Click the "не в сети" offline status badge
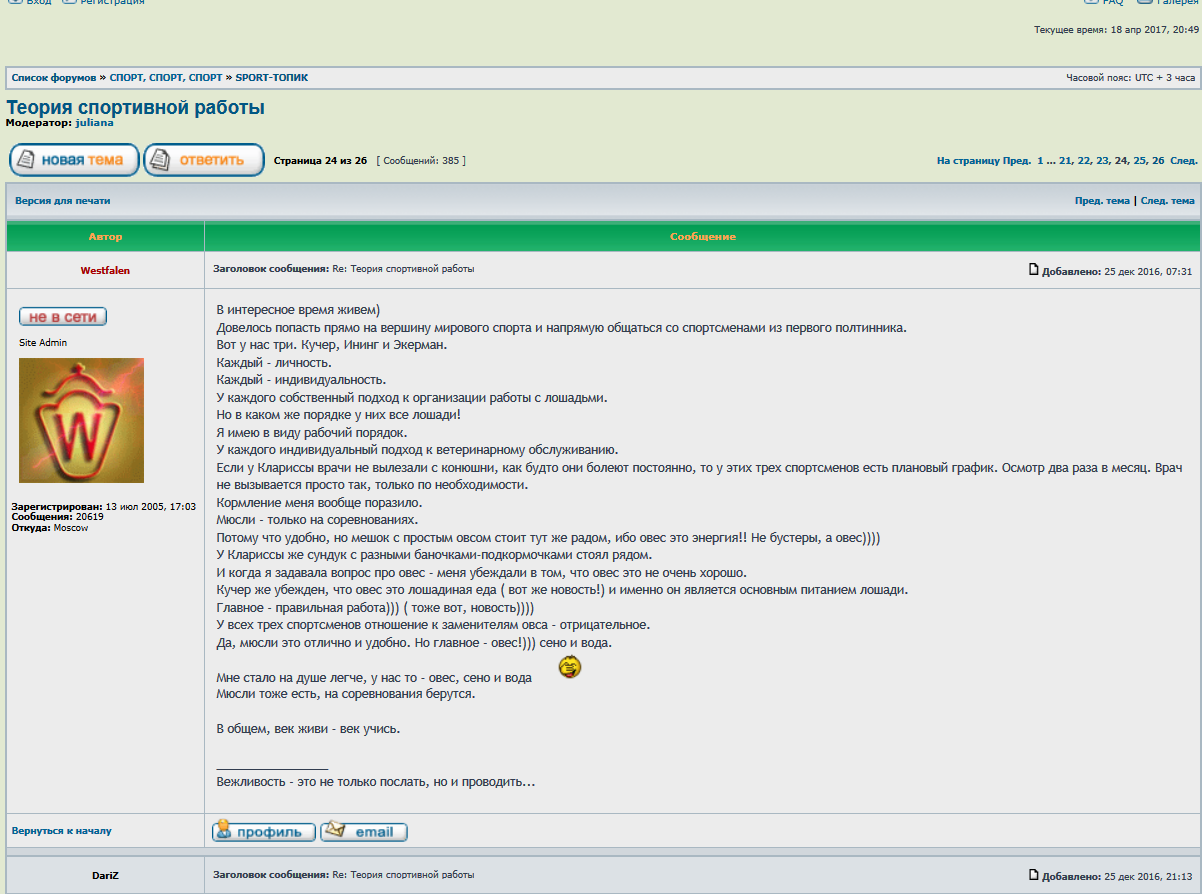This screenshot has width=1202, height=894. point(63,317)
